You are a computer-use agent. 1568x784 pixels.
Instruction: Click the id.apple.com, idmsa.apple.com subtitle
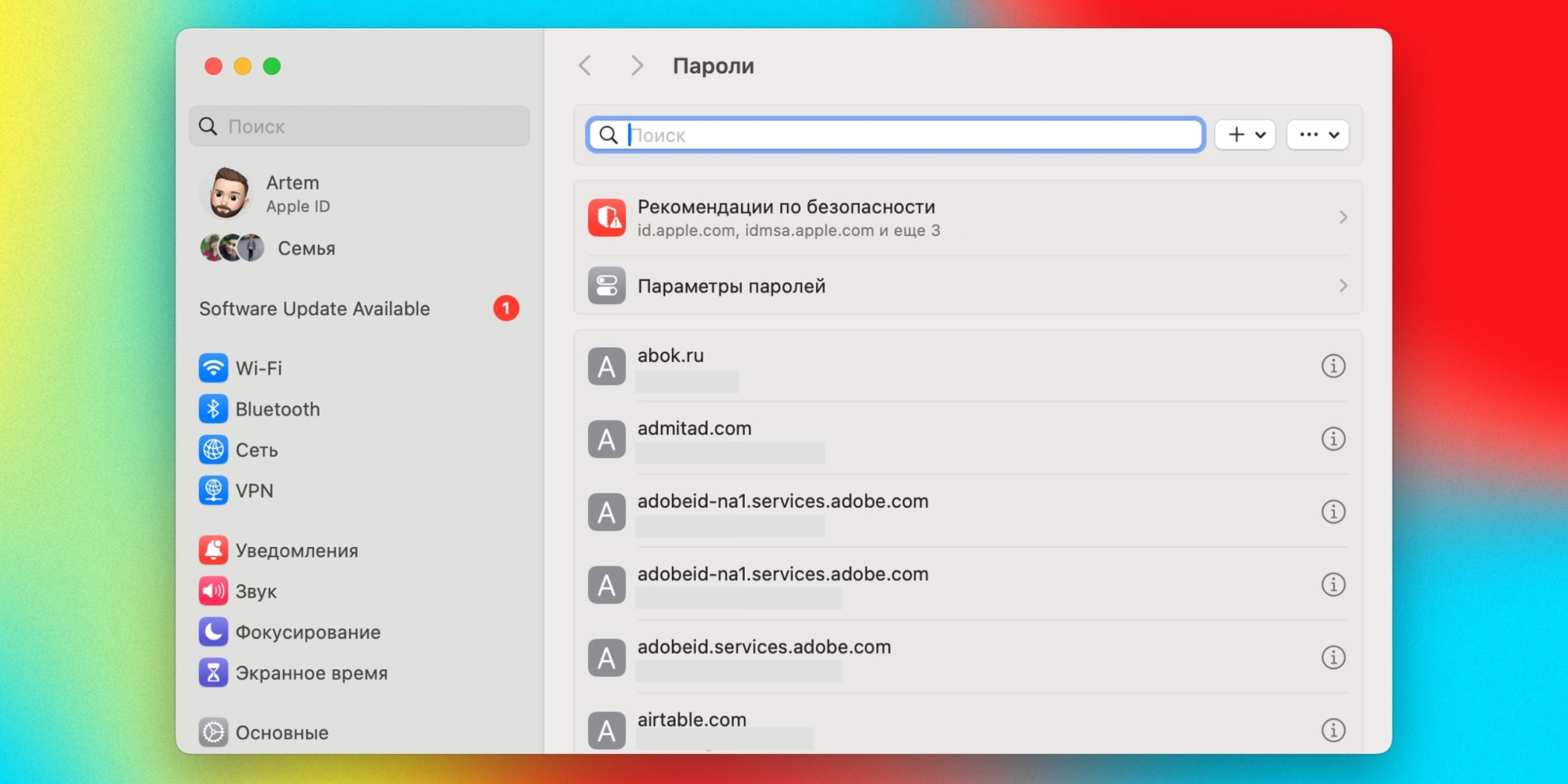789,230
